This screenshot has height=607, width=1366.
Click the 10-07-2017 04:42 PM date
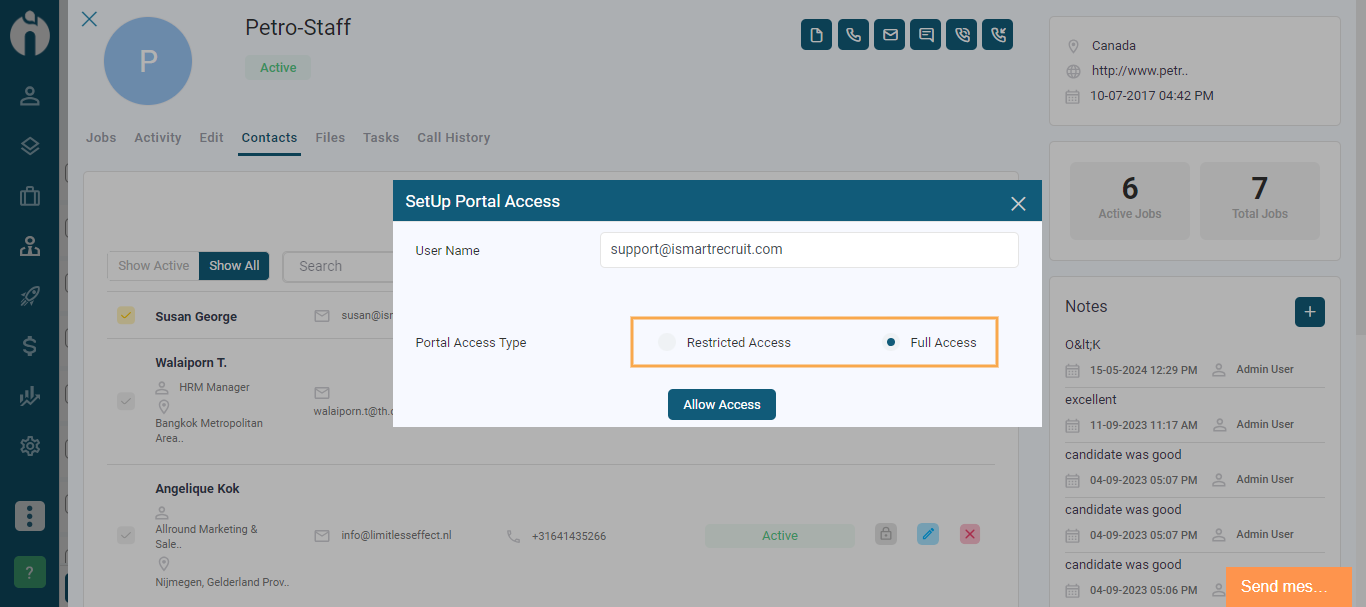click(1152, 96)
